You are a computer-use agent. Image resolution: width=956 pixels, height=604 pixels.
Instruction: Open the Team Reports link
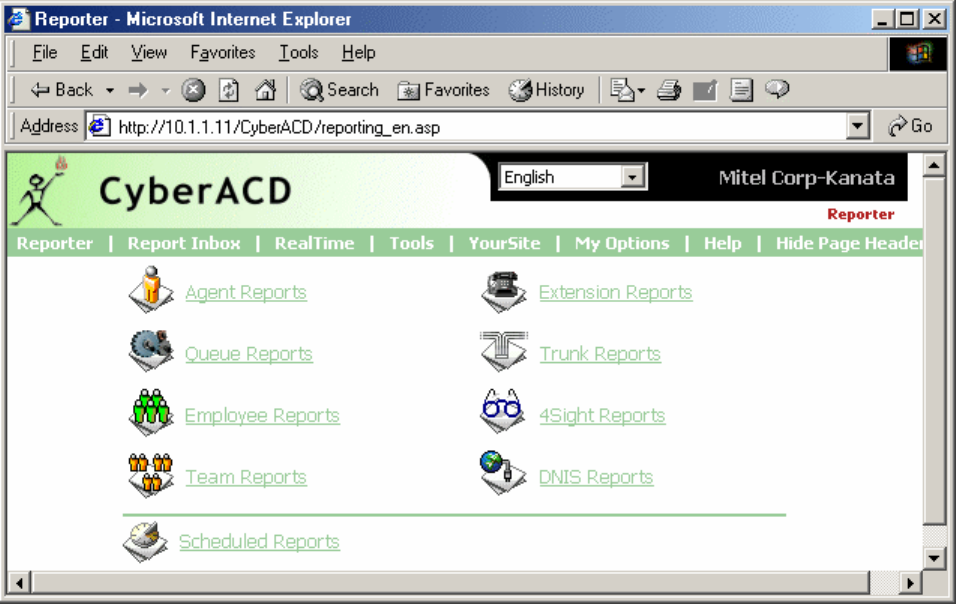click(246, 477)
